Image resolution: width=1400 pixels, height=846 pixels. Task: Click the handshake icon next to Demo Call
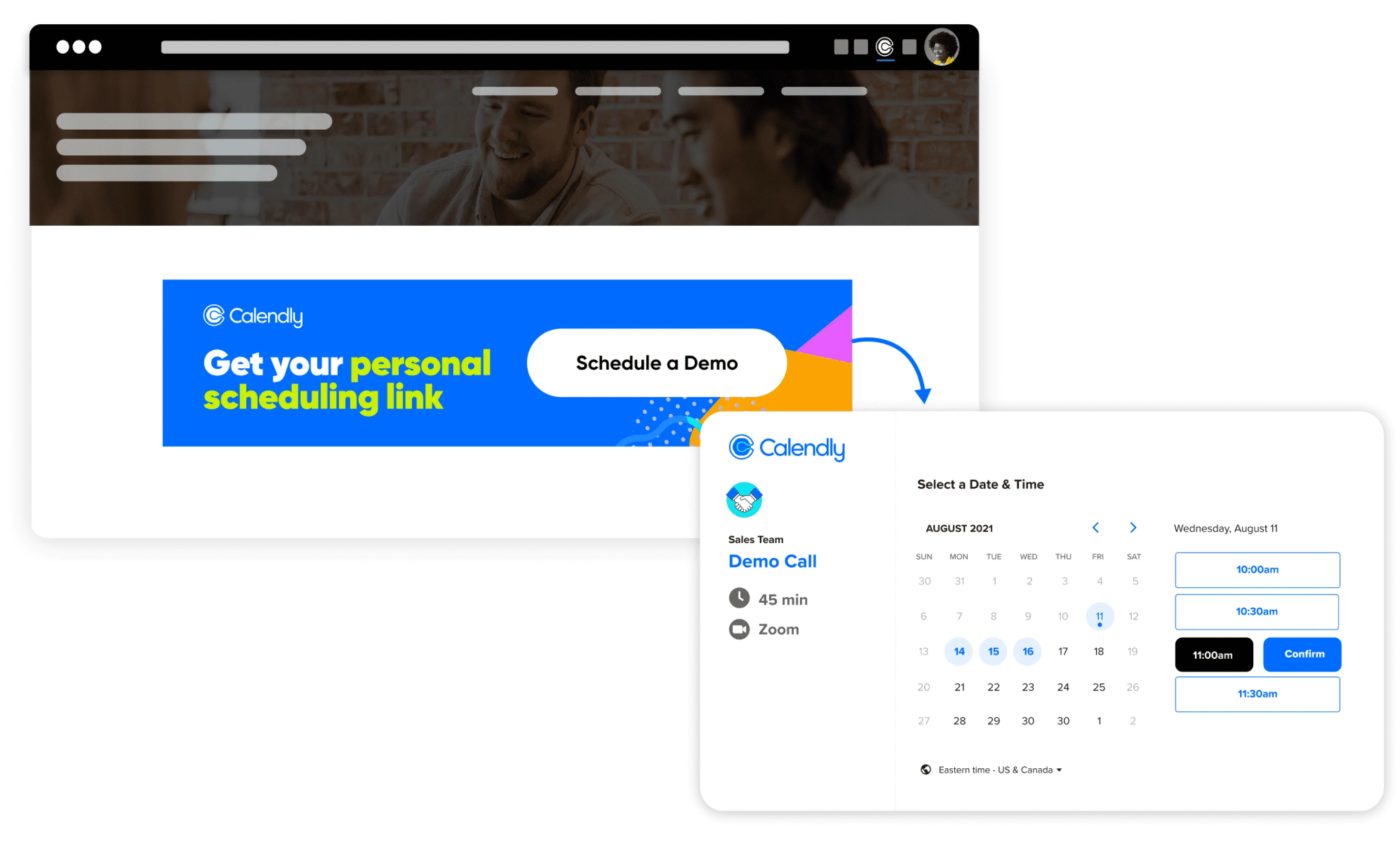pyautogui.click(x=744, y=500)
